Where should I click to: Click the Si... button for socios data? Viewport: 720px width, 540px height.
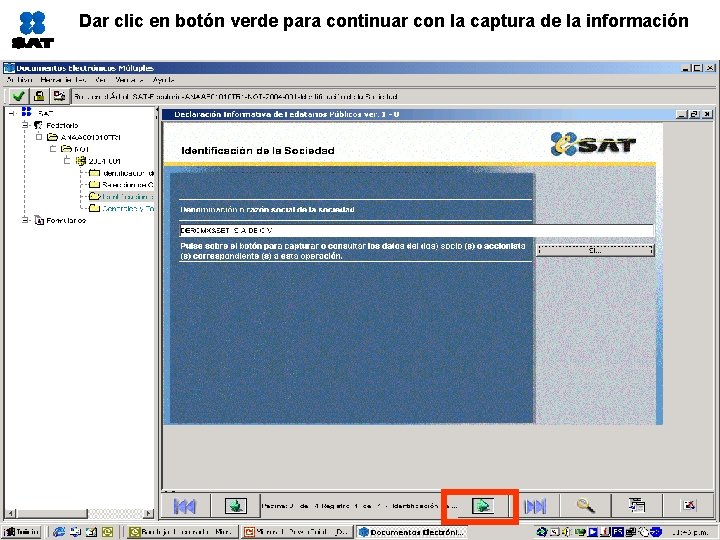[x=595, y=250]
